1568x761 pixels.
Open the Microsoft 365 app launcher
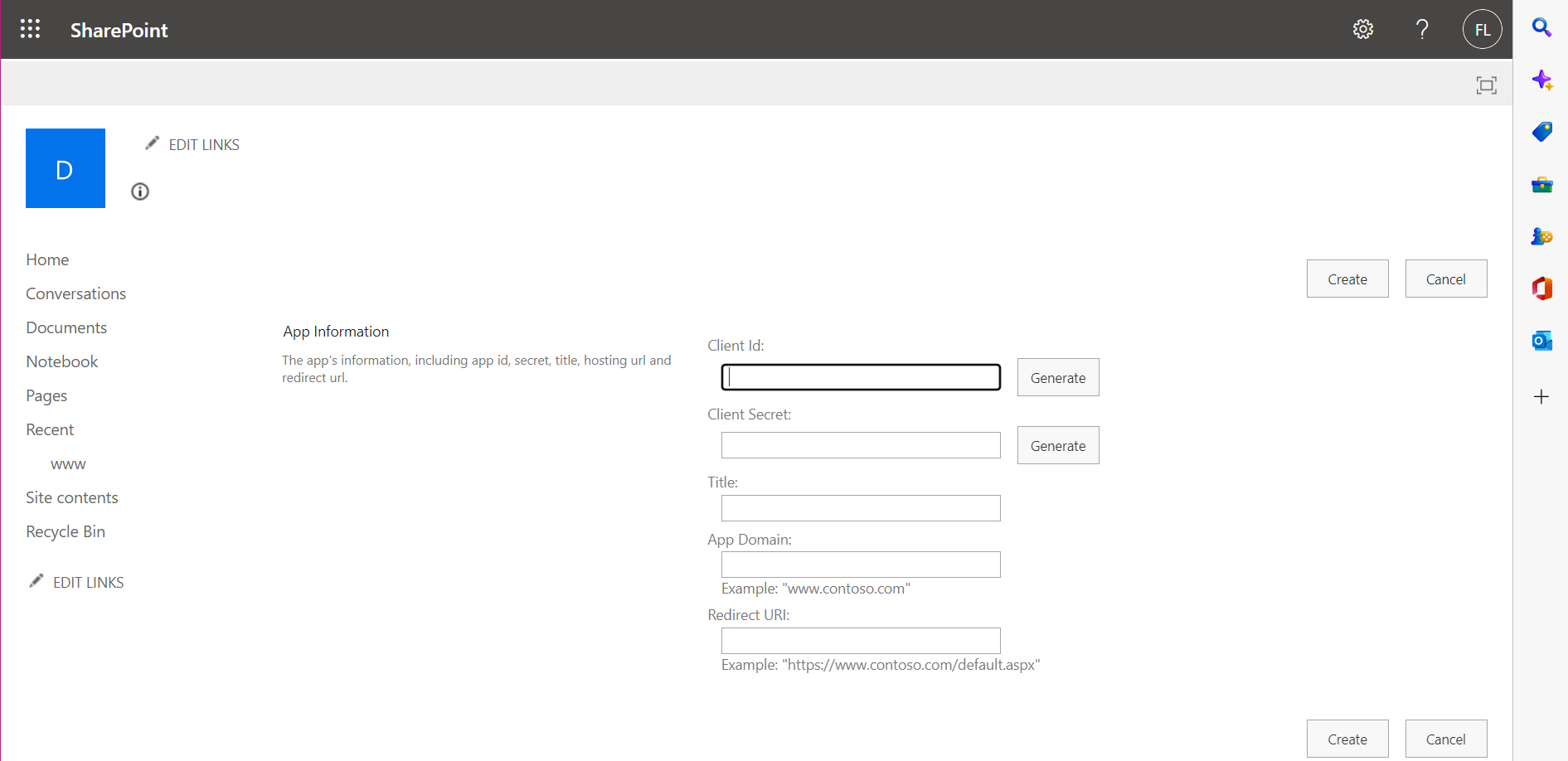(x=30, y=29)
